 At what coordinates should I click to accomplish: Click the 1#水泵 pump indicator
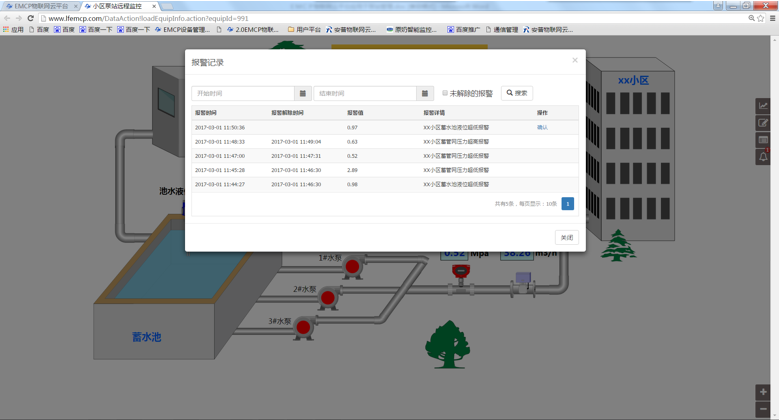352,267
